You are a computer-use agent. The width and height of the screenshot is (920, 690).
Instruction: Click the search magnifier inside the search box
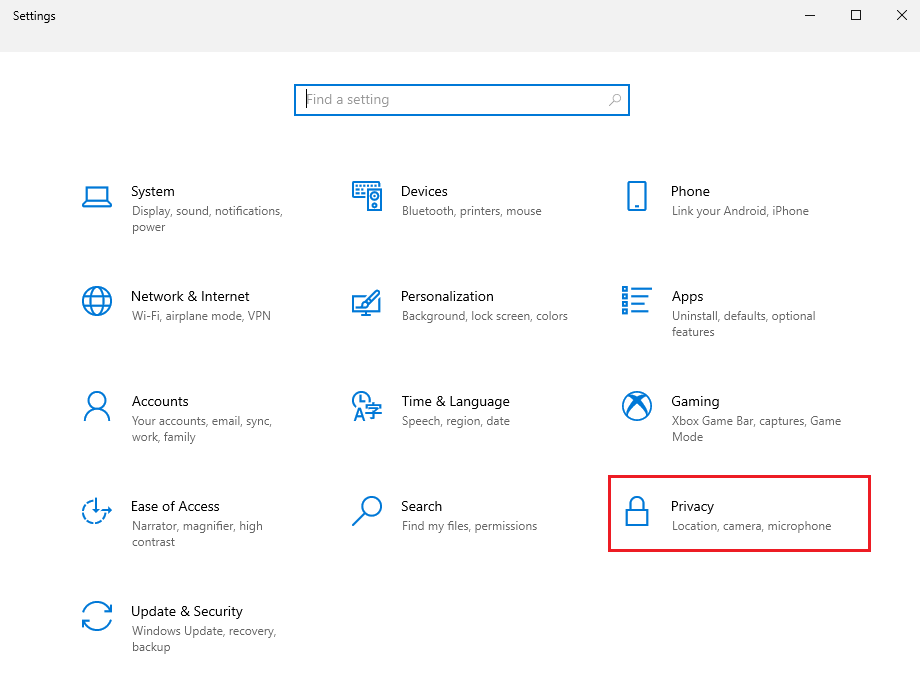[x=614, y=100]
